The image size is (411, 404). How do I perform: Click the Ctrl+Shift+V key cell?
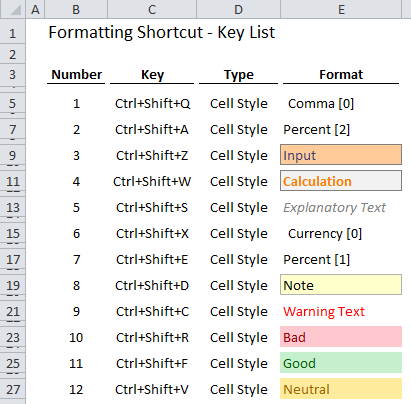pos(152,389)
